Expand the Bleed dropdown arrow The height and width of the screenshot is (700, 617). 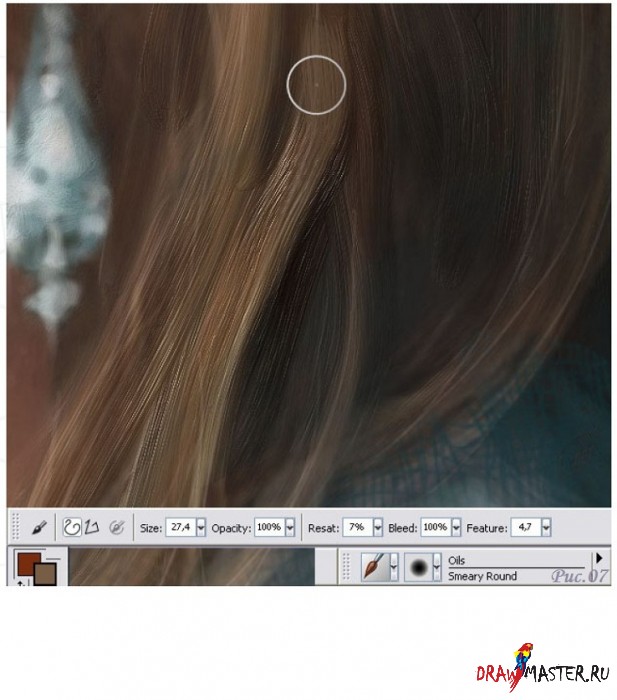pos(455,527)
